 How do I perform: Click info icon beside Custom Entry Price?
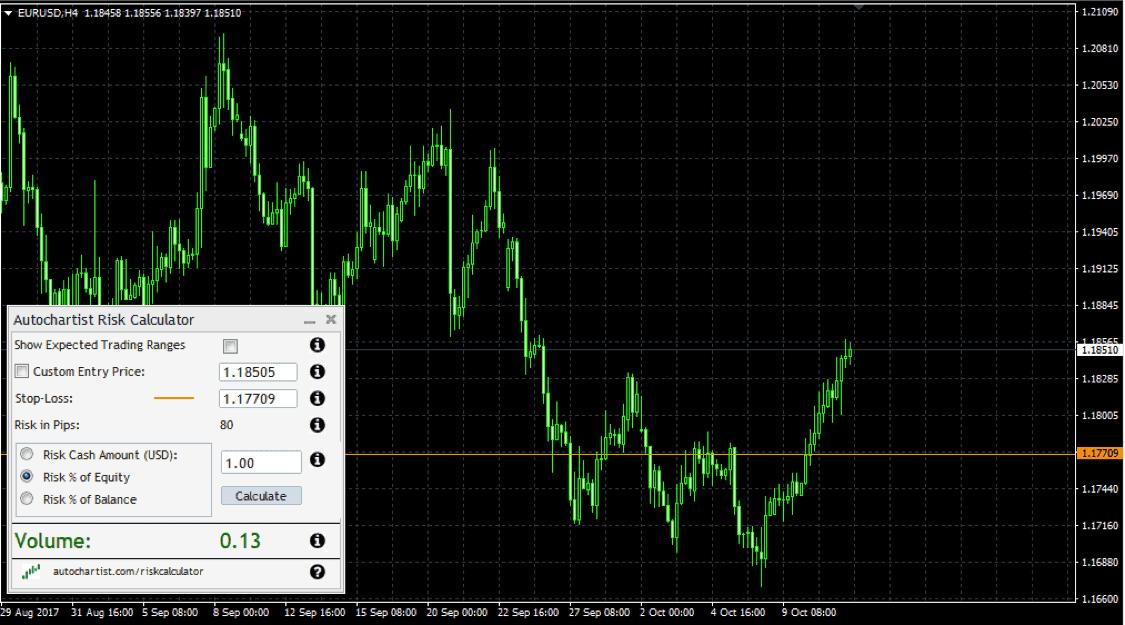pyautogui.click(x=317, y=372)
